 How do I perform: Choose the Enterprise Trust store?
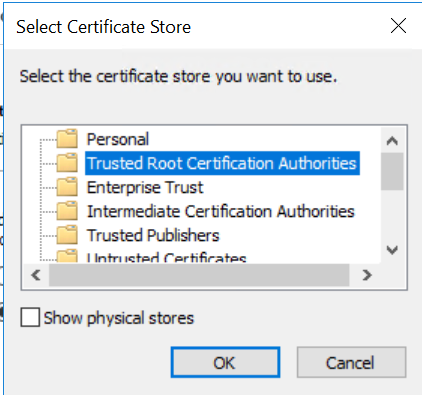click(x=145, y=187)
